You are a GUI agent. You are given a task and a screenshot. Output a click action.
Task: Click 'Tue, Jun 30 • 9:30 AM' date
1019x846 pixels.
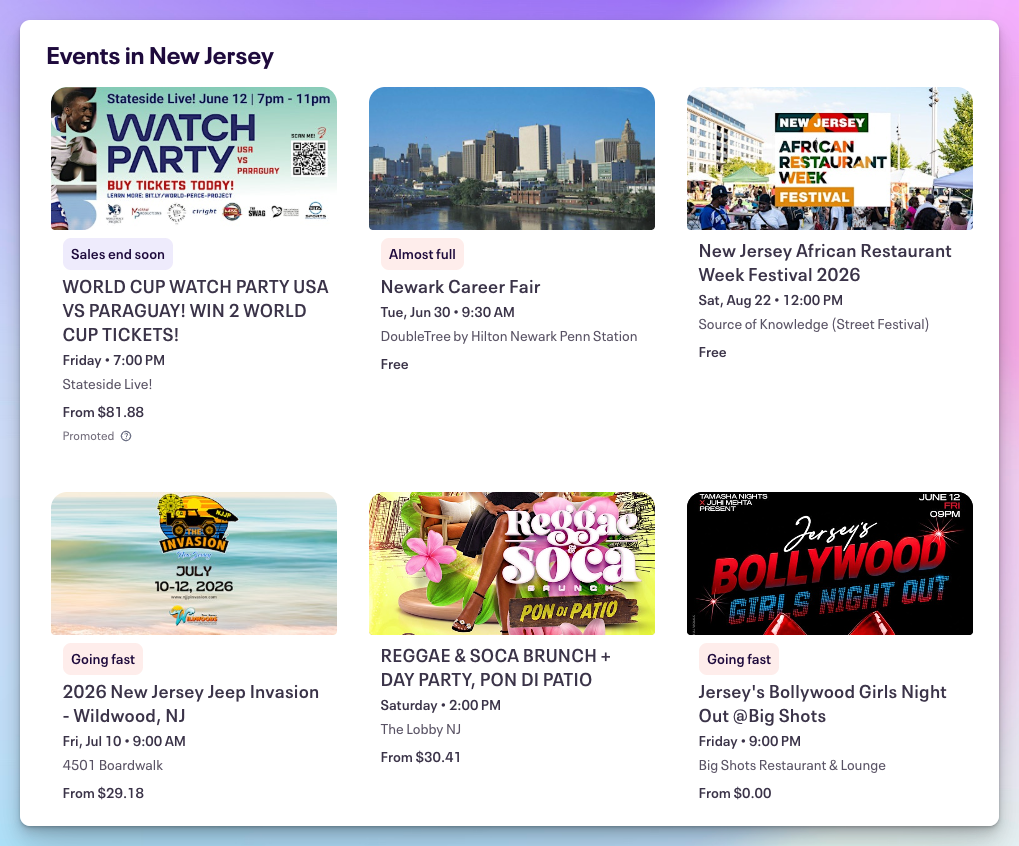[x=447, y=312]
